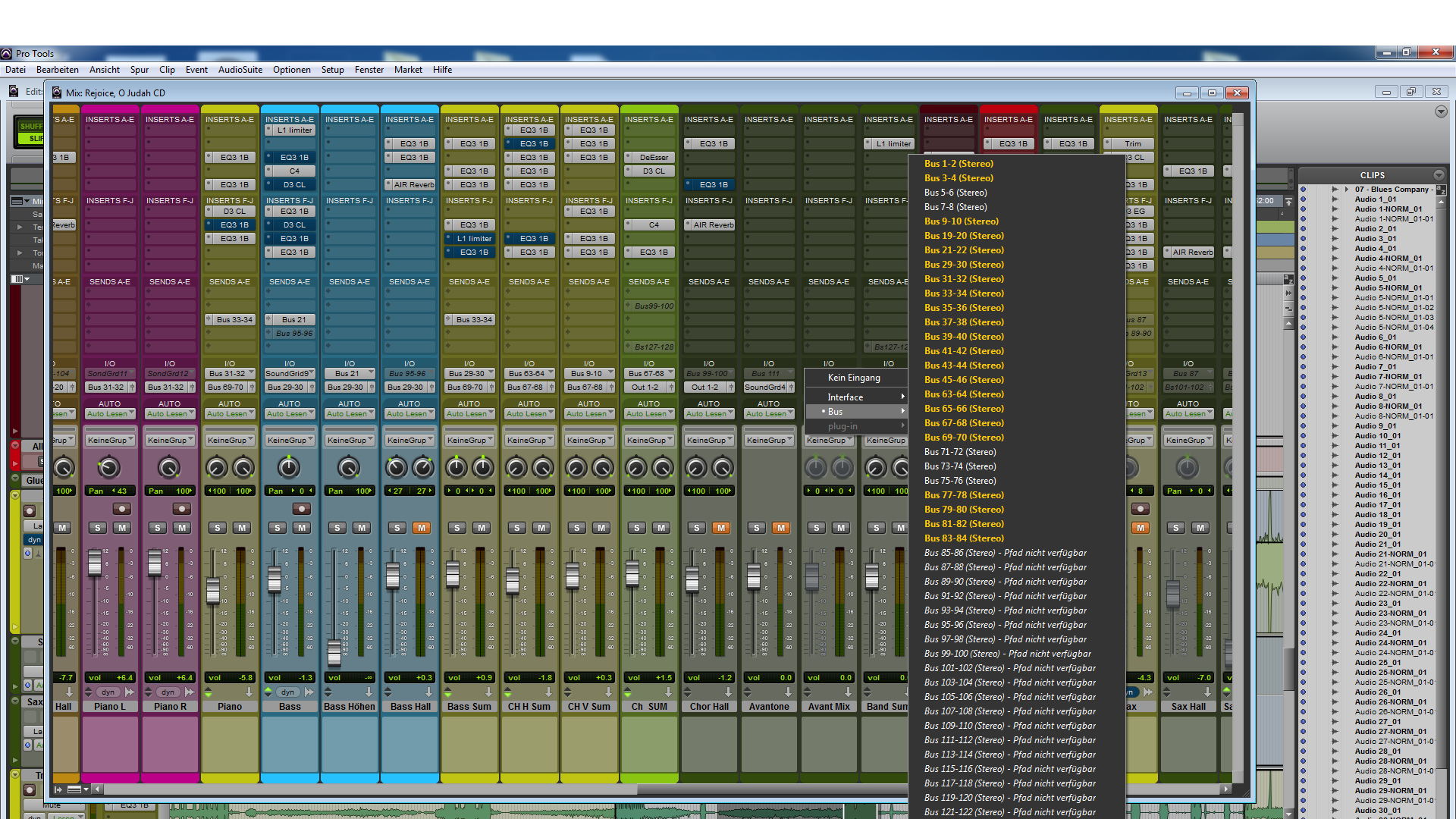Select Bus 71-72 (Stereo) from bus list
The image size is (1456, 819).
pos(960,452)
